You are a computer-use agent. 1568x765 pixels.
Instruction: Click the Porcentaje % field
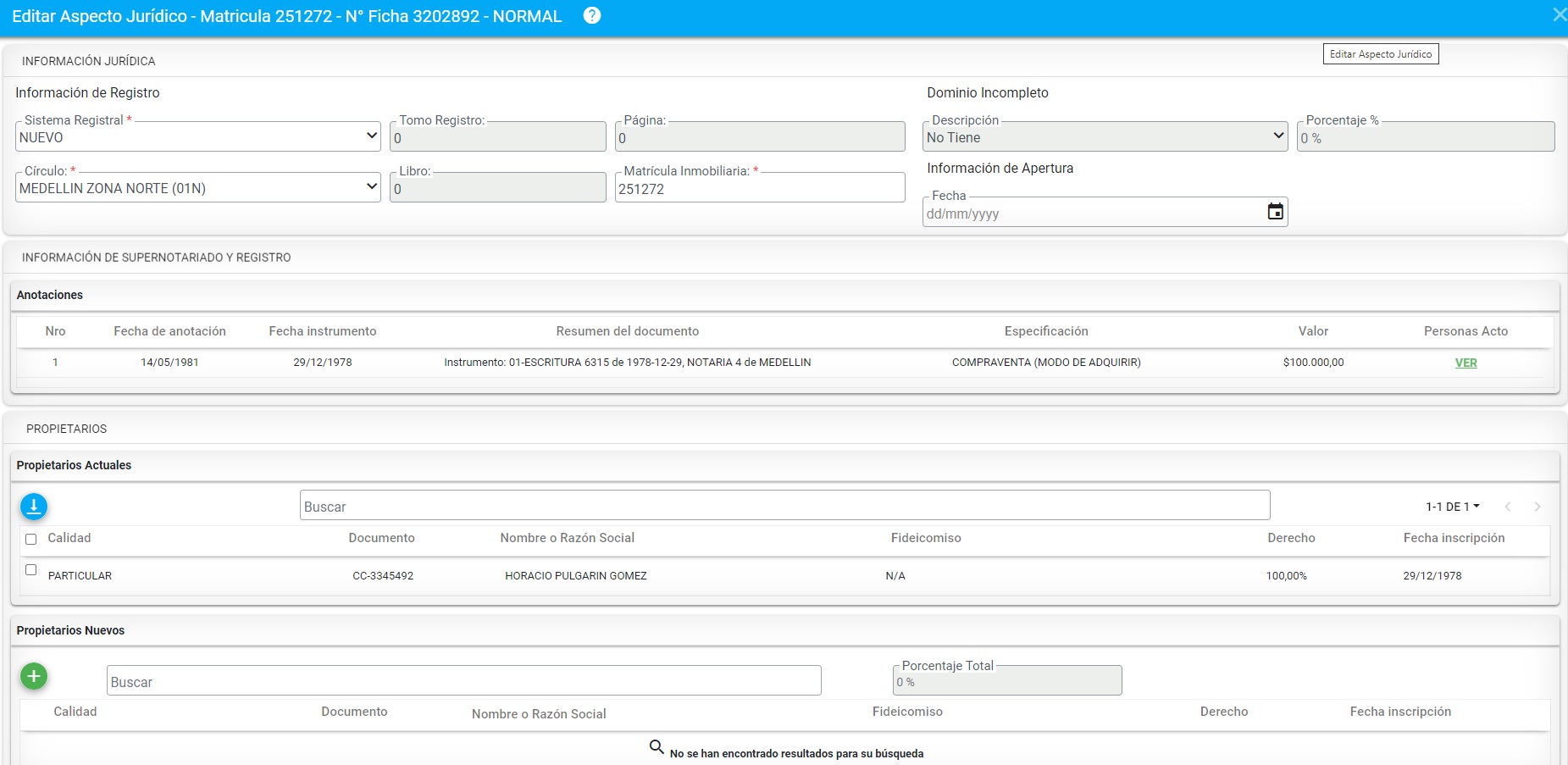[x=1426, y=136]
